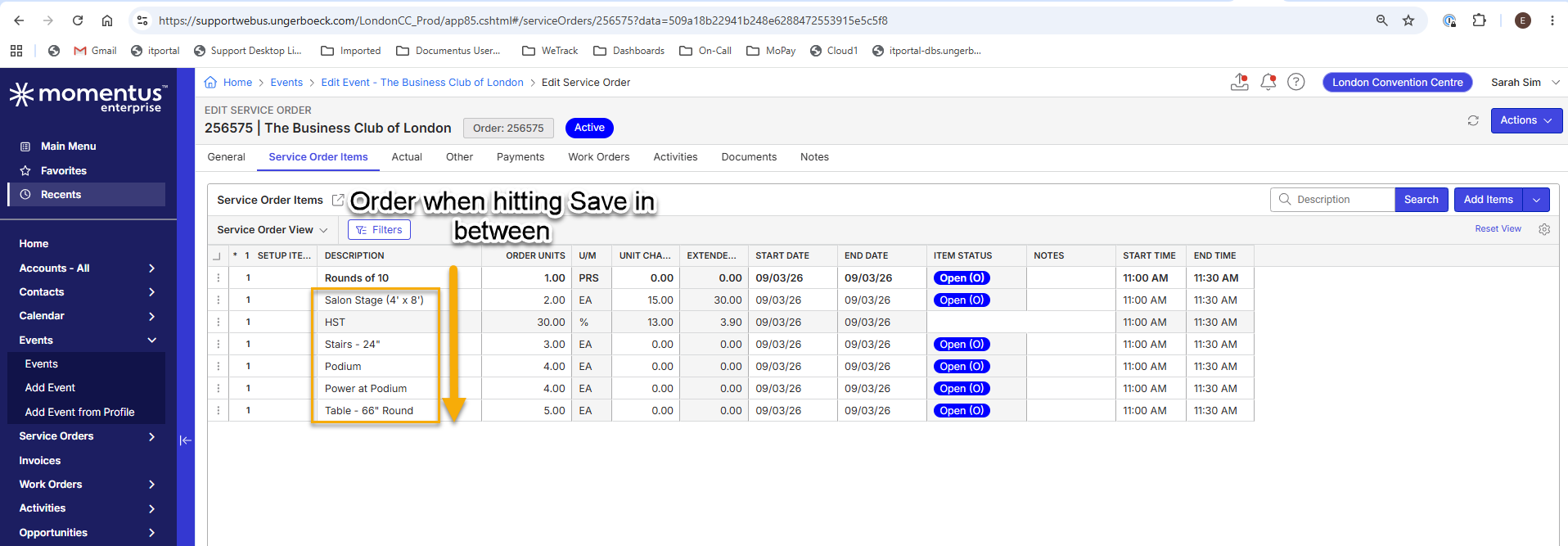Image resolution: width=1568 pixels, height=546 pixels.
Task: Open the browser extensions puzzle icon
Action: (1479, 20)
